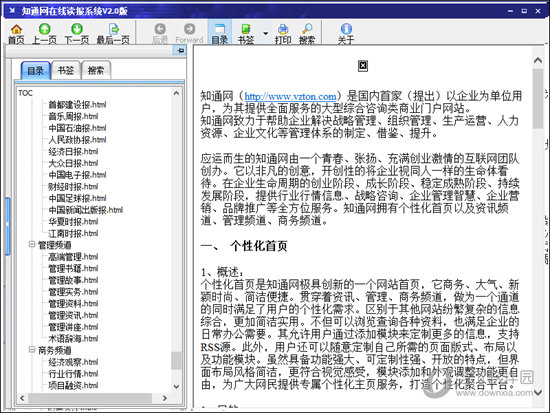The image size is (550, 413).
Task: Click the sidebar collapse handle on left edge
Action: (8, 226)
